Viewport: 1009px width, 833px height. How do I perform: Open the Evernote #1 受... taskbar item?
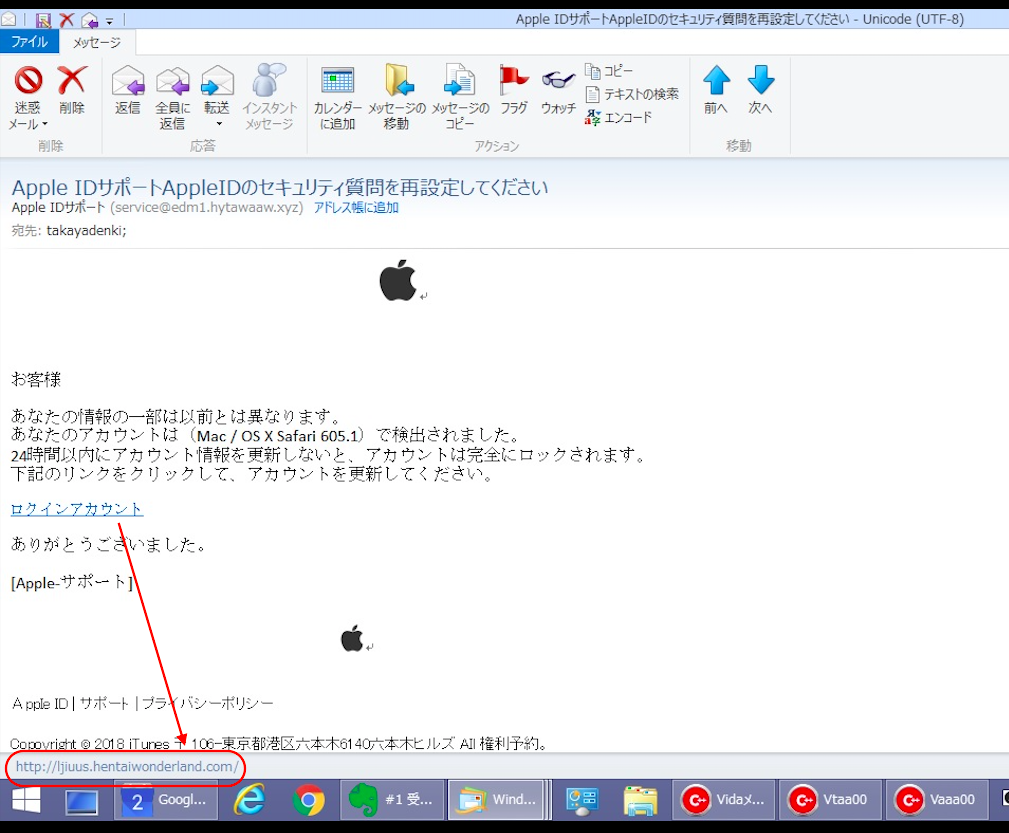tap(393, 800)
